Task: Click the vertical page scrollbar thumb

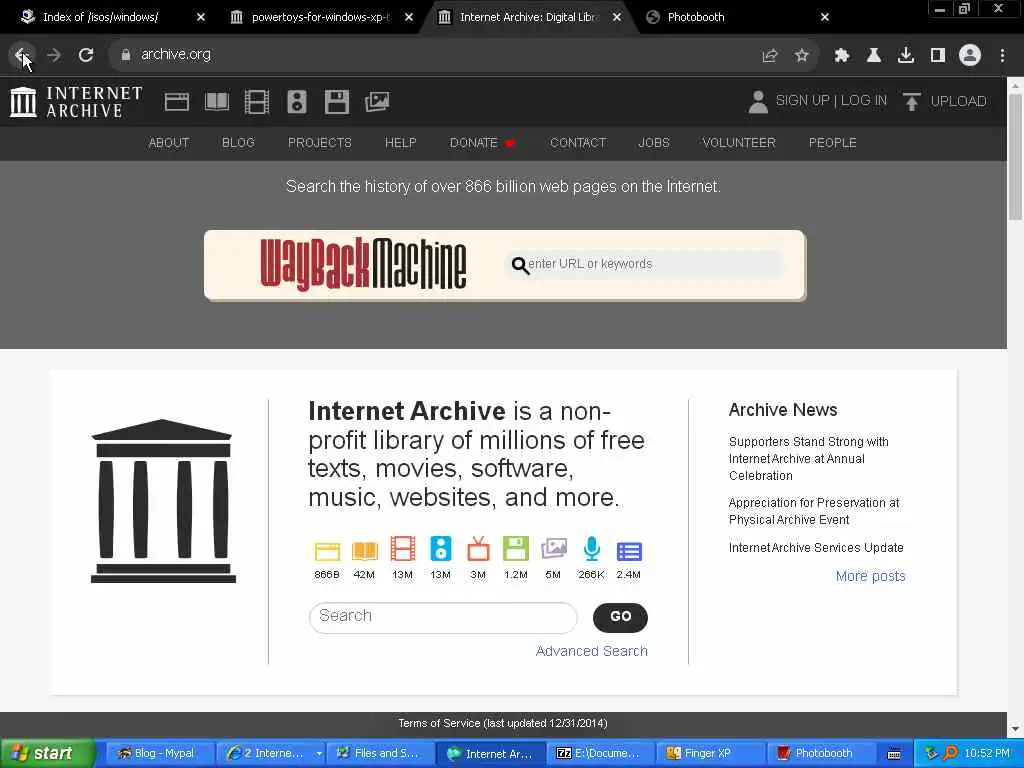Action: (x=1015, y=157)
